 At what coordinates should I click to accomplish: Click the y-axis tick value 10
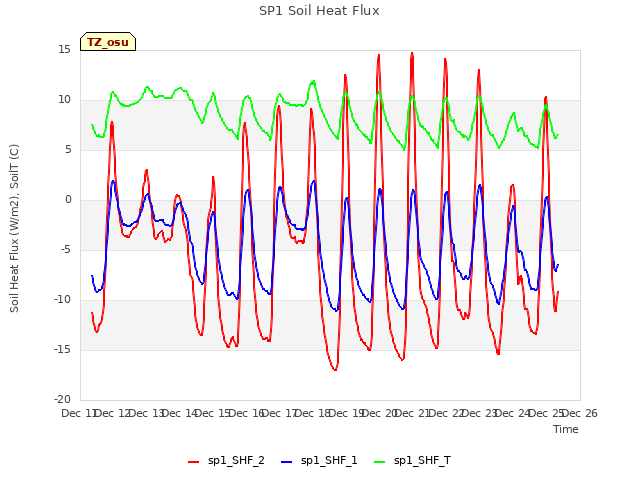click(64, 100)
